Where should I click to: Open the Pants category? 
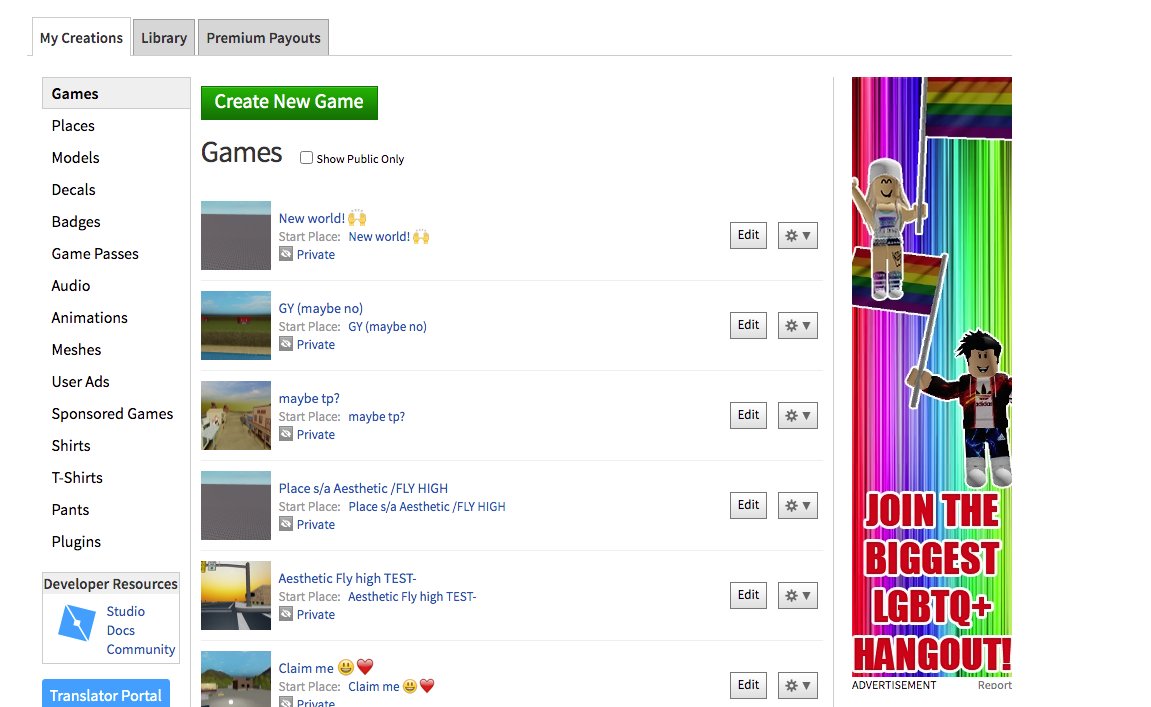click(70, 510)
